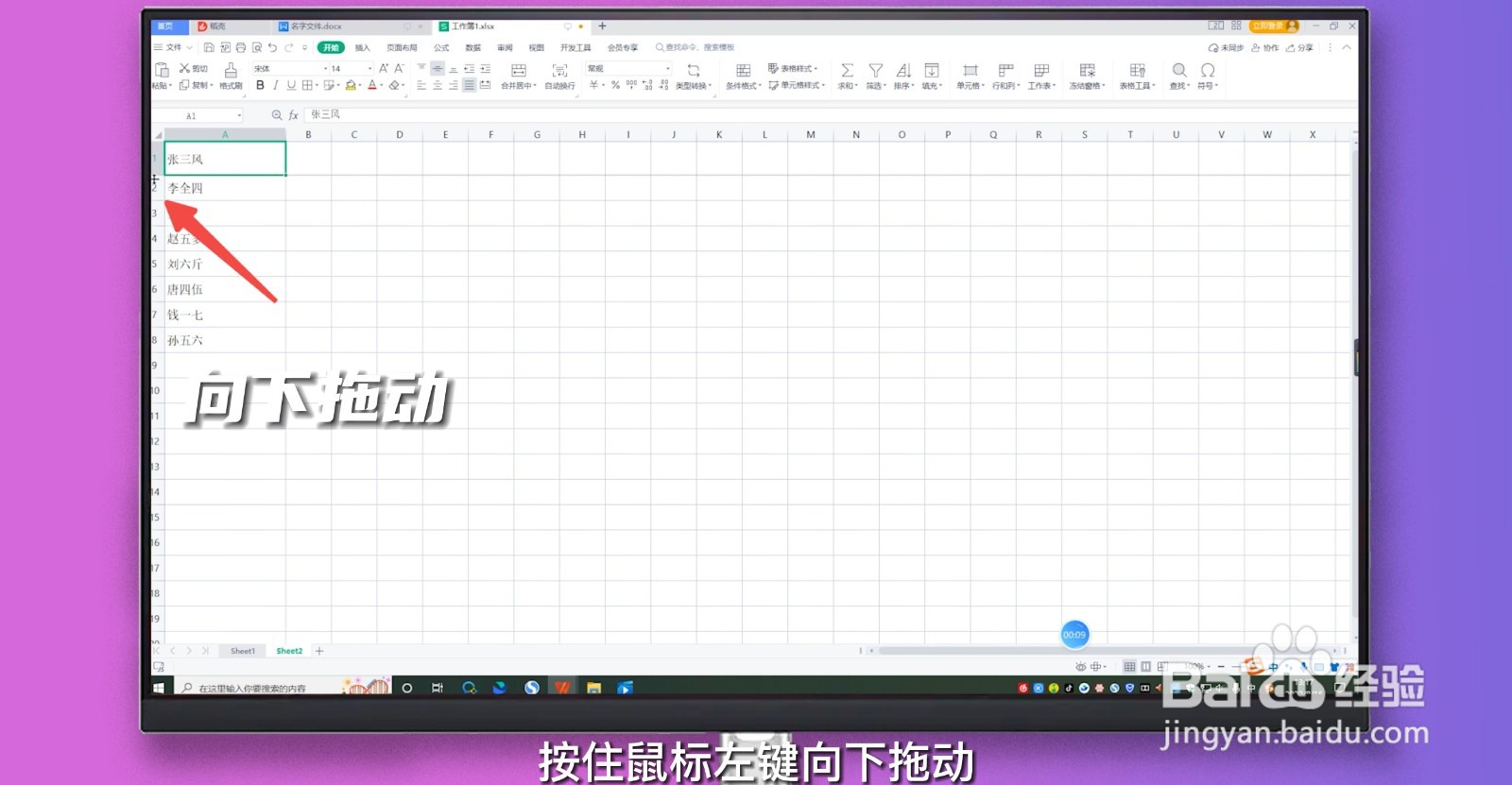Click the Cell format icon 单元格

970,71
